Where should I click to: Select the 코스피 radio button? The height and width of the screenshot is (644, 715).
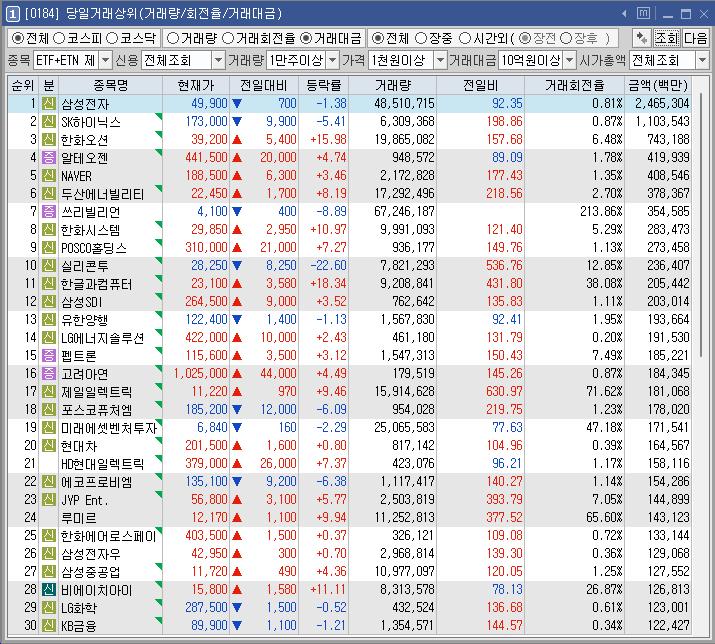tap(59, 38)
